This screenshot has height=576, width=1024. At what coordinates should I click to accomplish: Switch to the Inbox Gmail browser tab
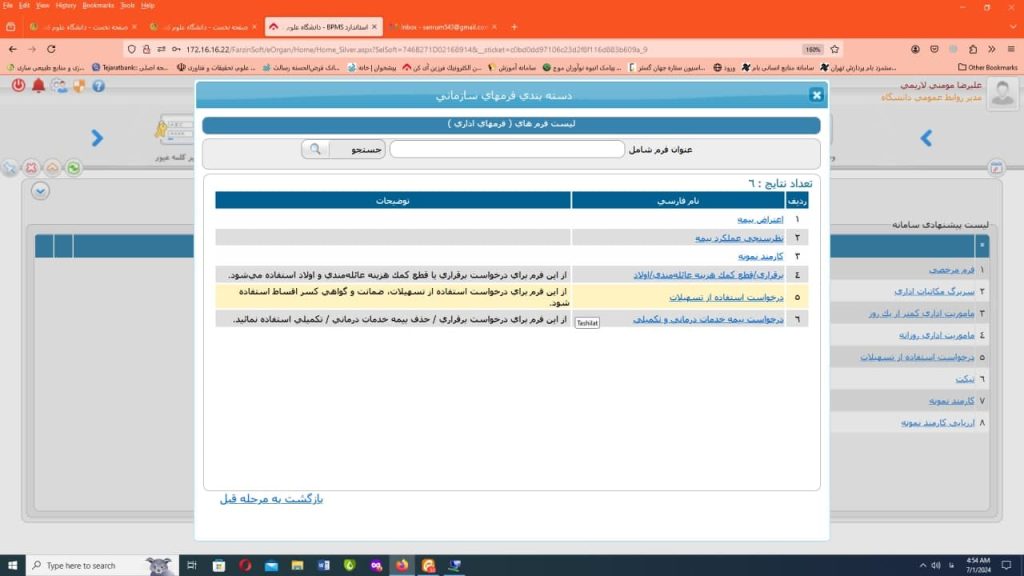coord(440,26)
